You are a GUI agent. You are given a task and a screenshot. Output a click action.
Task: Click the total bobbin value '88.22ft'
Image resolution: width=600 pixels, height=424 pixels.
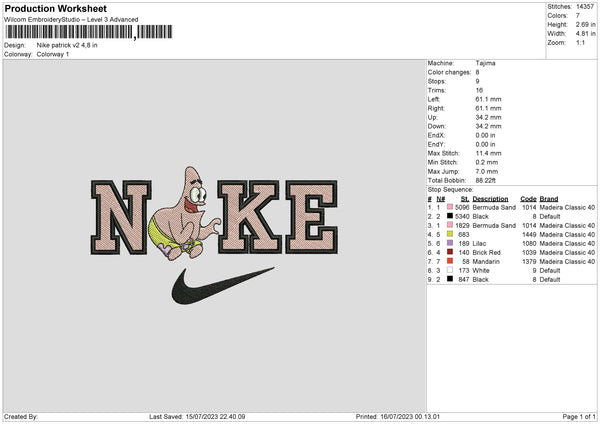point(486,180)
